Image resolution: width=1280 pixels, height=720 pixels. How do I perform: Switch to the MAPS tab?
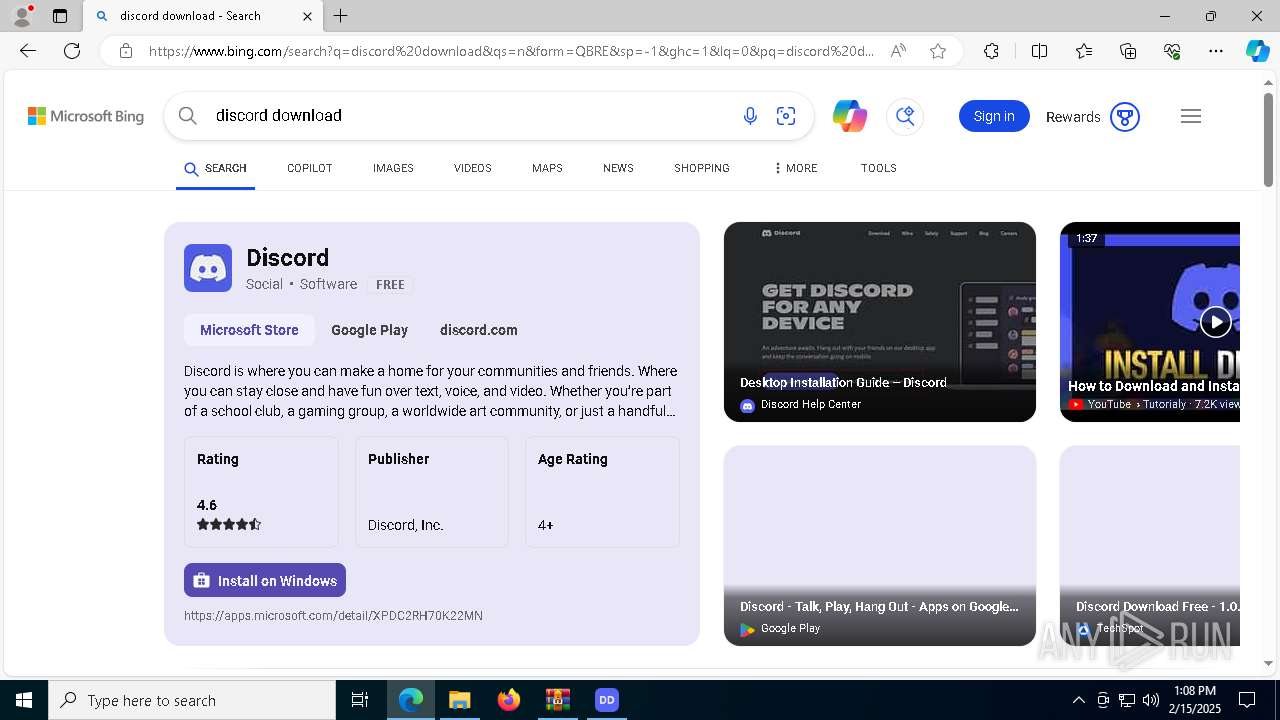coord(547,168)
